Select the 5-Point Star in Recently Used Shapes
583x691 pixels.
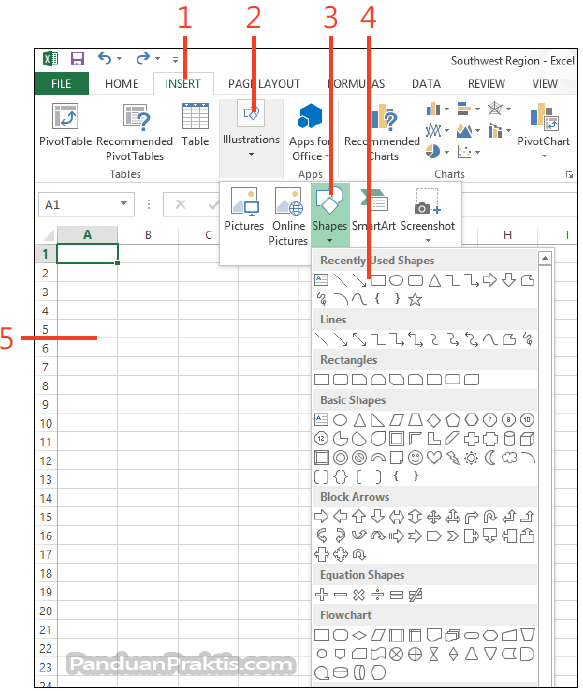[x=415, y=300]
